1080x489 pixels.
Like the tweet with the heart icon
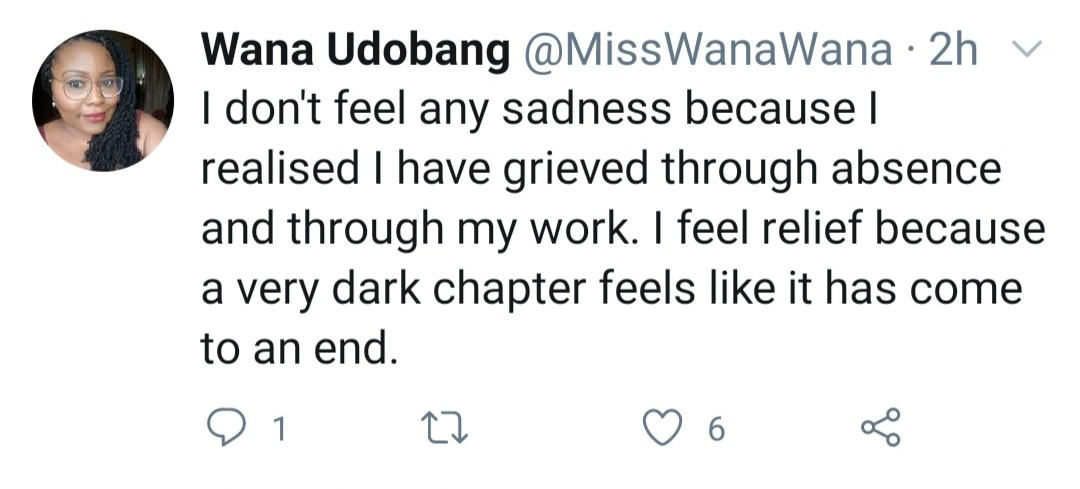coord(661,428)
